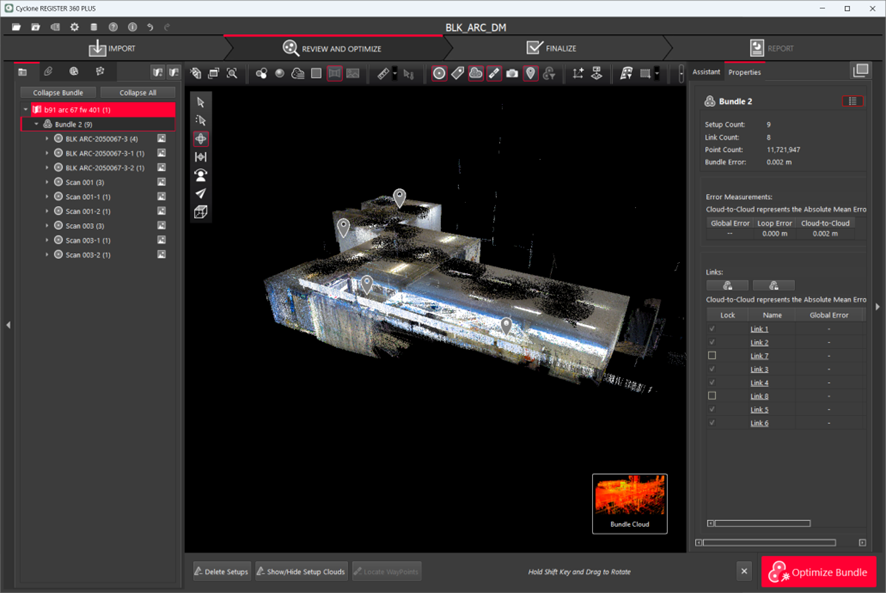Open the settings gear icon
The image size is (886, 593).
pos(74,27)
